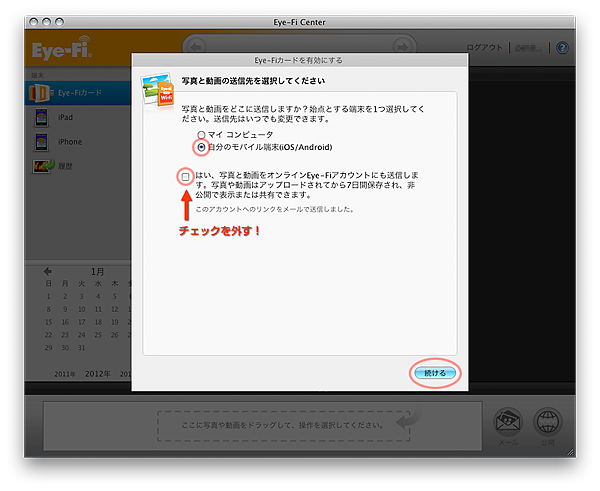Click the Eye-Fi card icon in sidebar
This screenshot has width=600, height=491.
(x=39, y=93)
